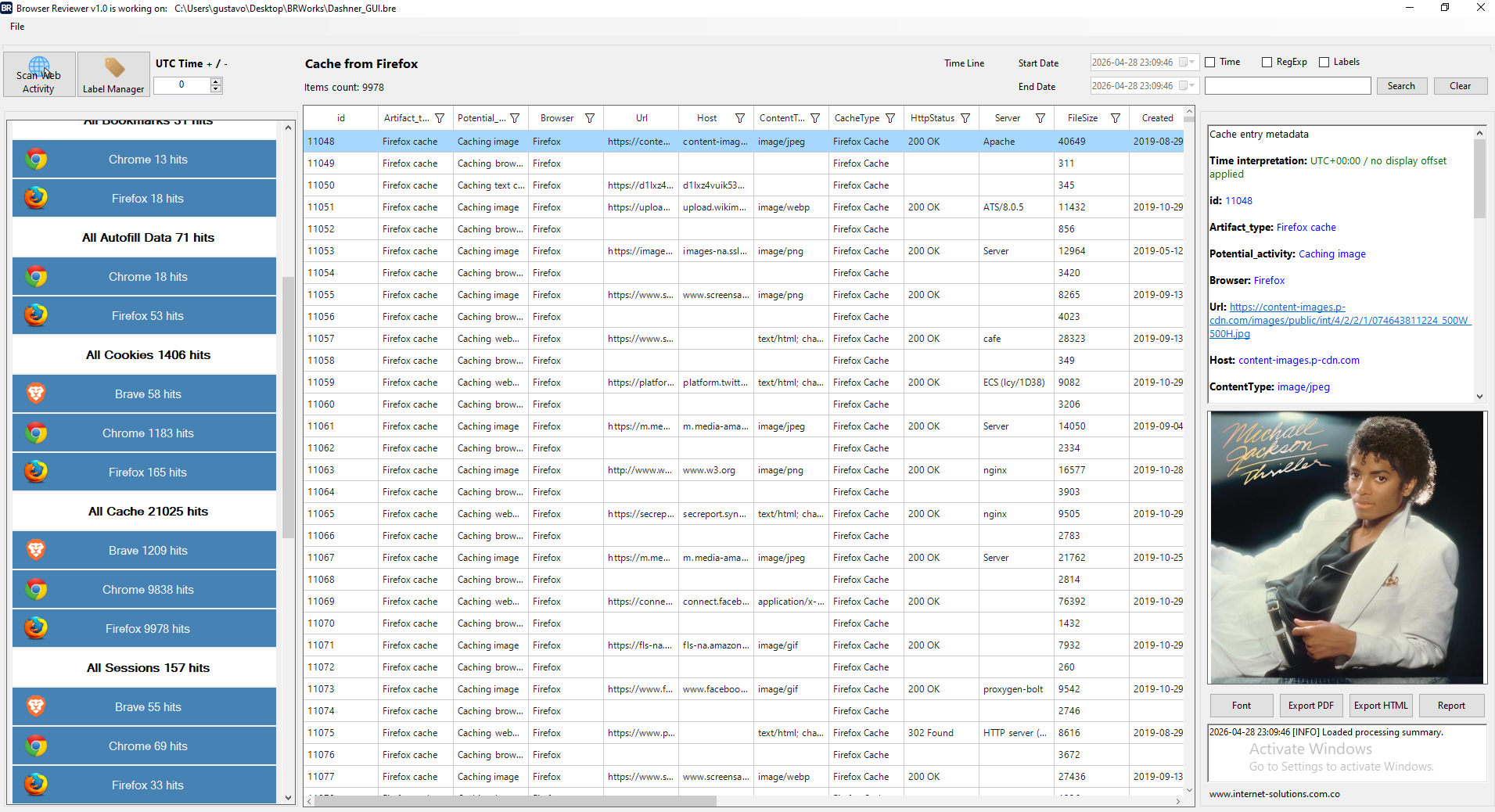Open the content-images.p-cdn.com URL link

click(1339, 321)
